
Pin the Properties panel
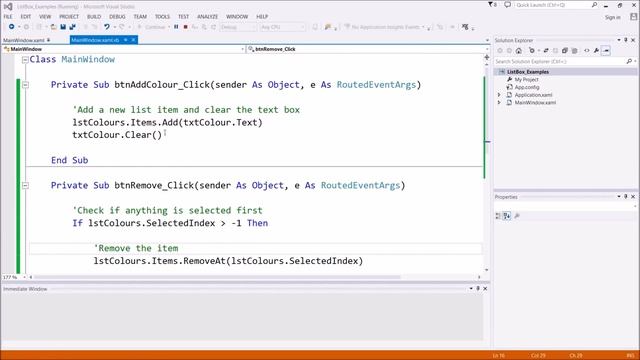(626, 197)
